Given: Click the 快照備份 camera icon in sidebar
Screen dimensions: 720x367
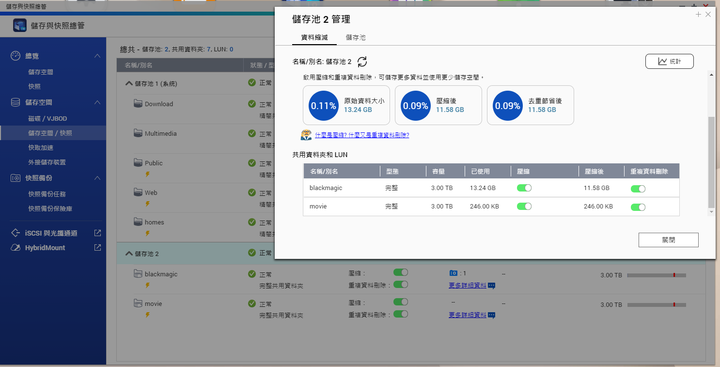Looking at the screenshot, I should [x=15, y=178].
